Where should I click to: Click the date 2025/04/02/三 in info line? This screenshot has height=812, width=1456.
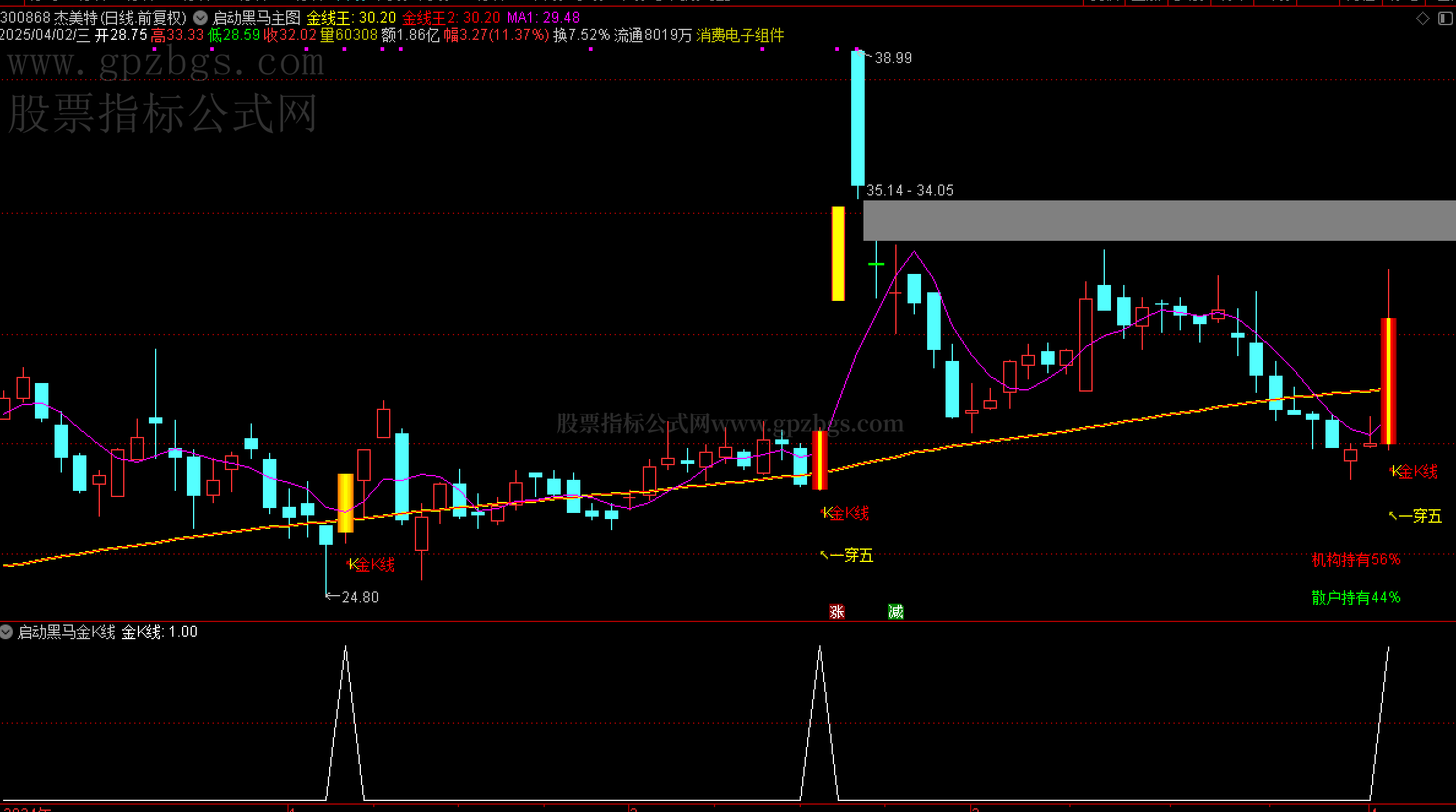coord(45,36)
